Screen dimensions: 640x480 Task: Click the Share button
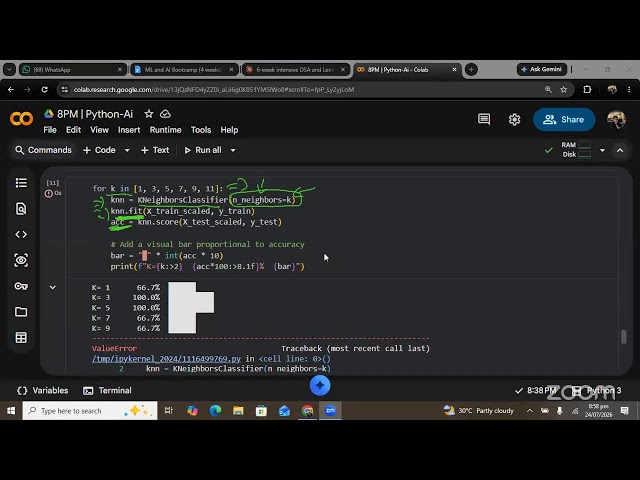(564, 120)
